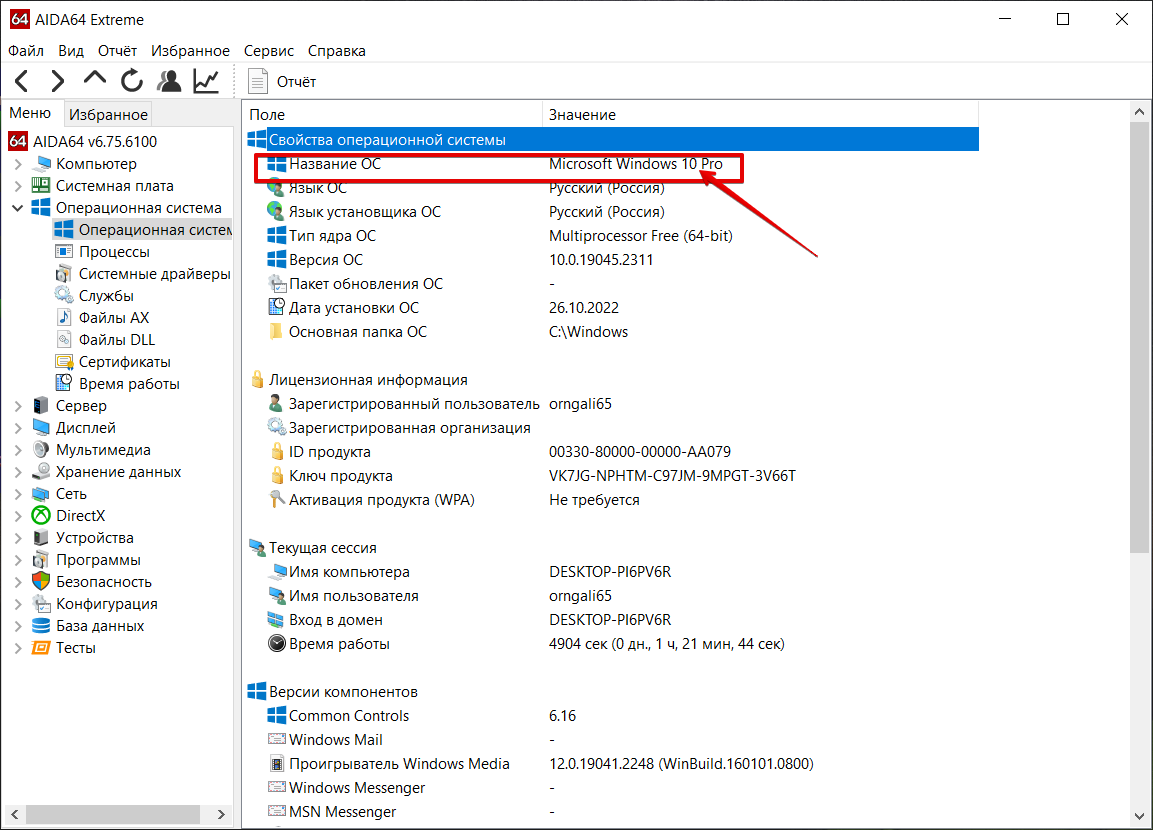The height and width of the screenshot is (830, 1153).
Task: Click the Up level arrow icon
Action: pos(95,80)
